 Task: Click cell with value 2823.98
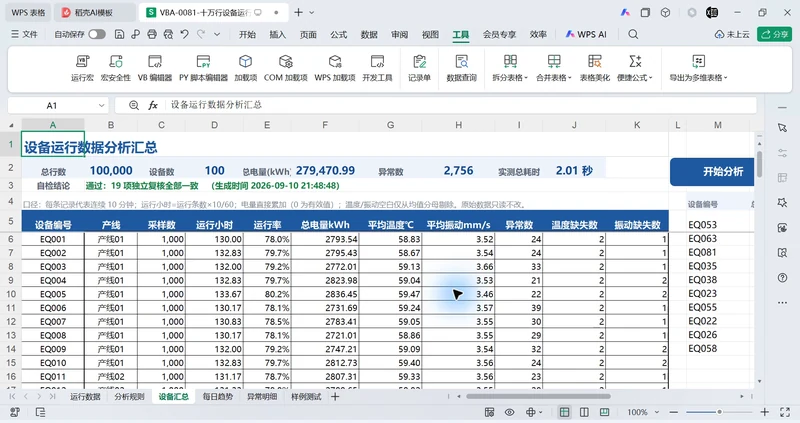324,281
